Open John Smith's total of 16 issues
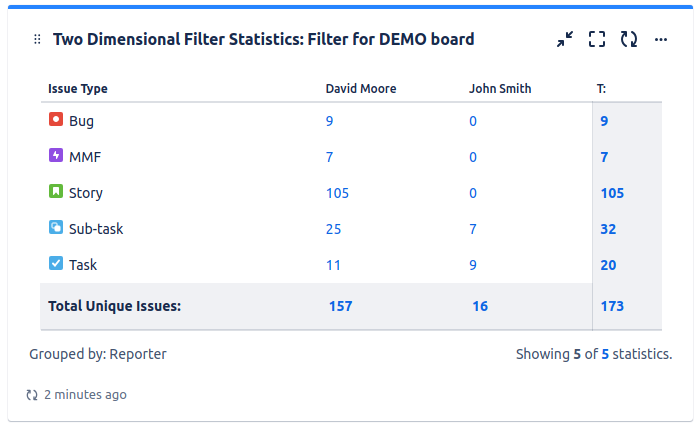 point(480,306)
